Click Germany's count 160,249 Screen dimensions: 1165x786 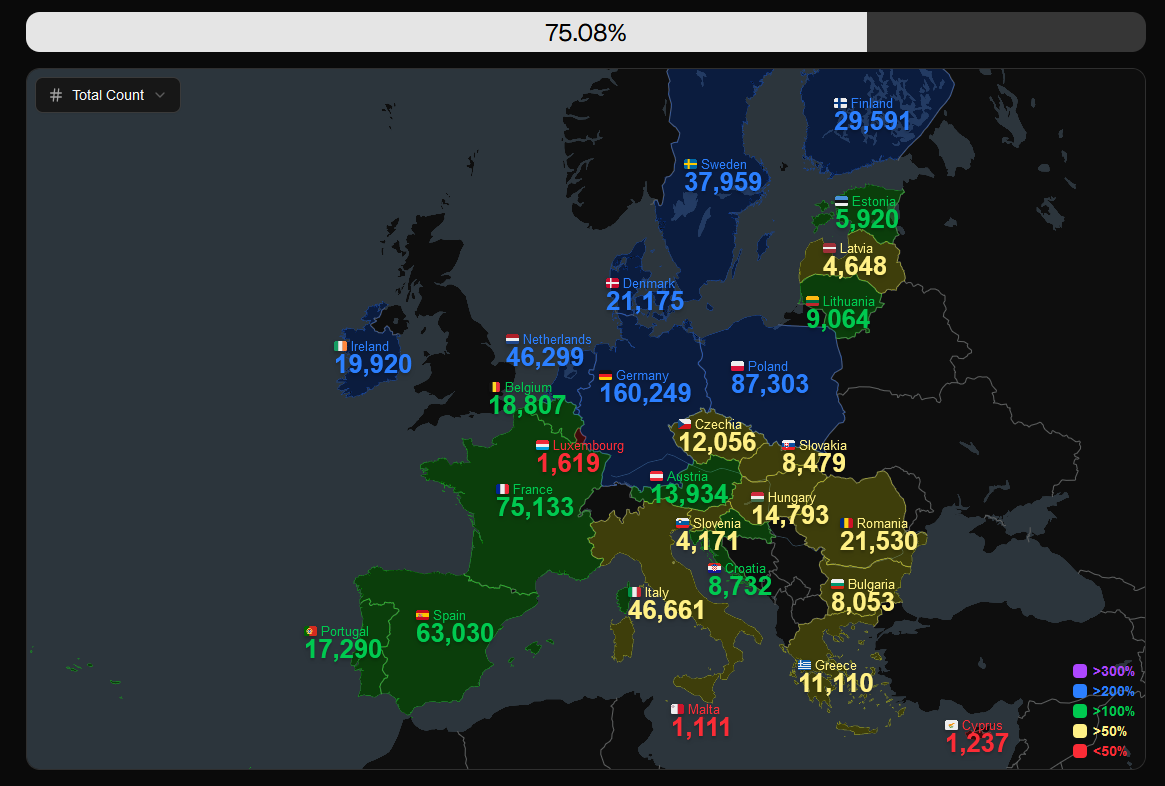pos(645,393)
